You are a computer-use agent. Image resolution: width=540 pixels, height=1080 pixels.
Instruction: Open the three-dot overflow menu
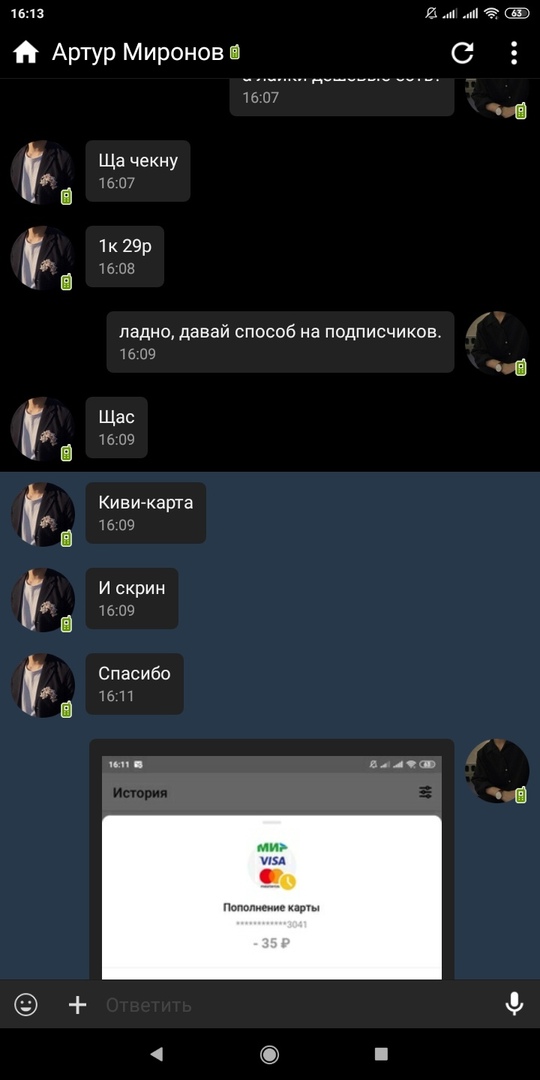pos(514,53)
